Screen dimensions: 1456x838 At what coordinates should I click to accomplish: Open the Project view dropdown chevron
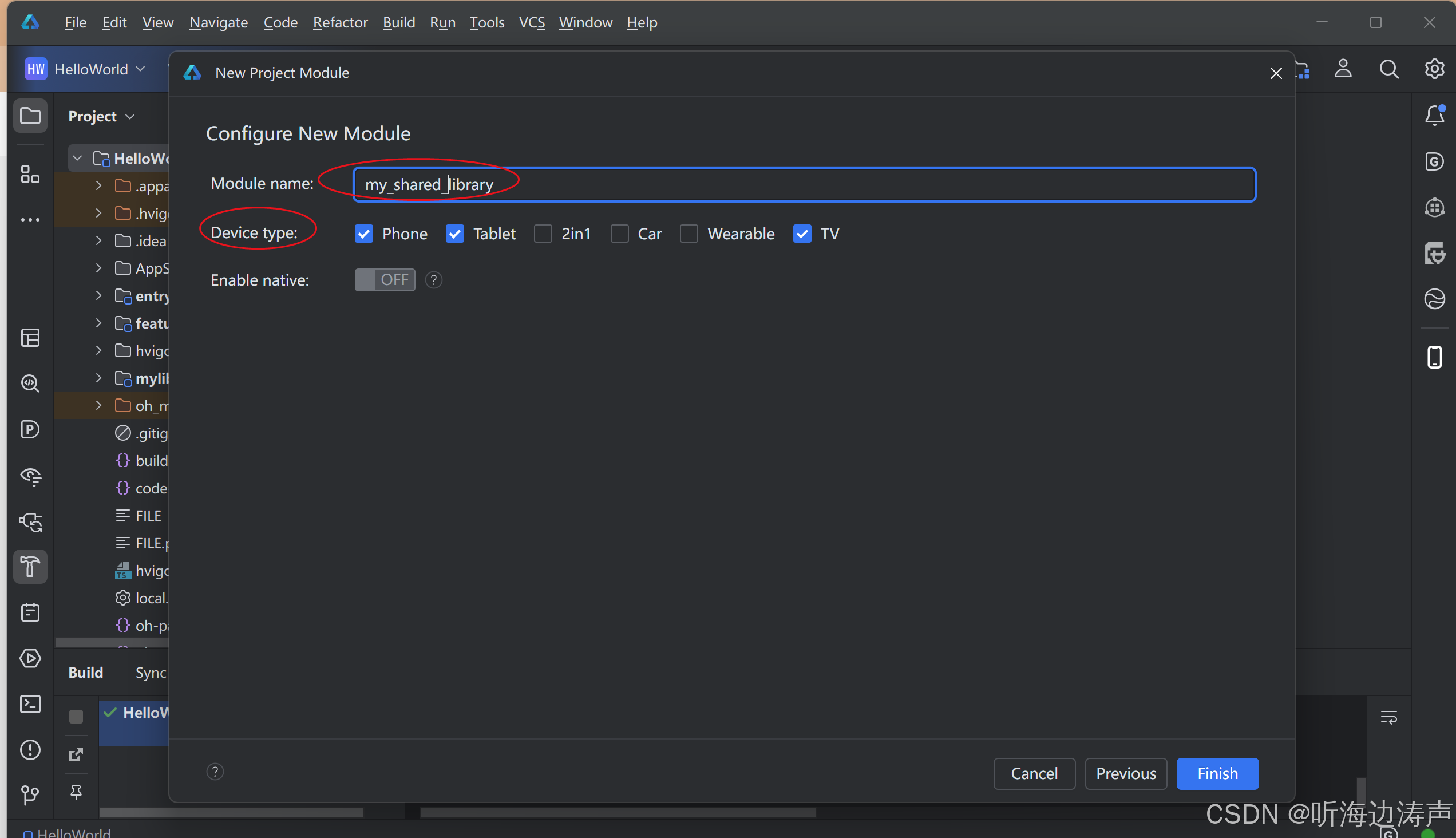pos(130,117)
